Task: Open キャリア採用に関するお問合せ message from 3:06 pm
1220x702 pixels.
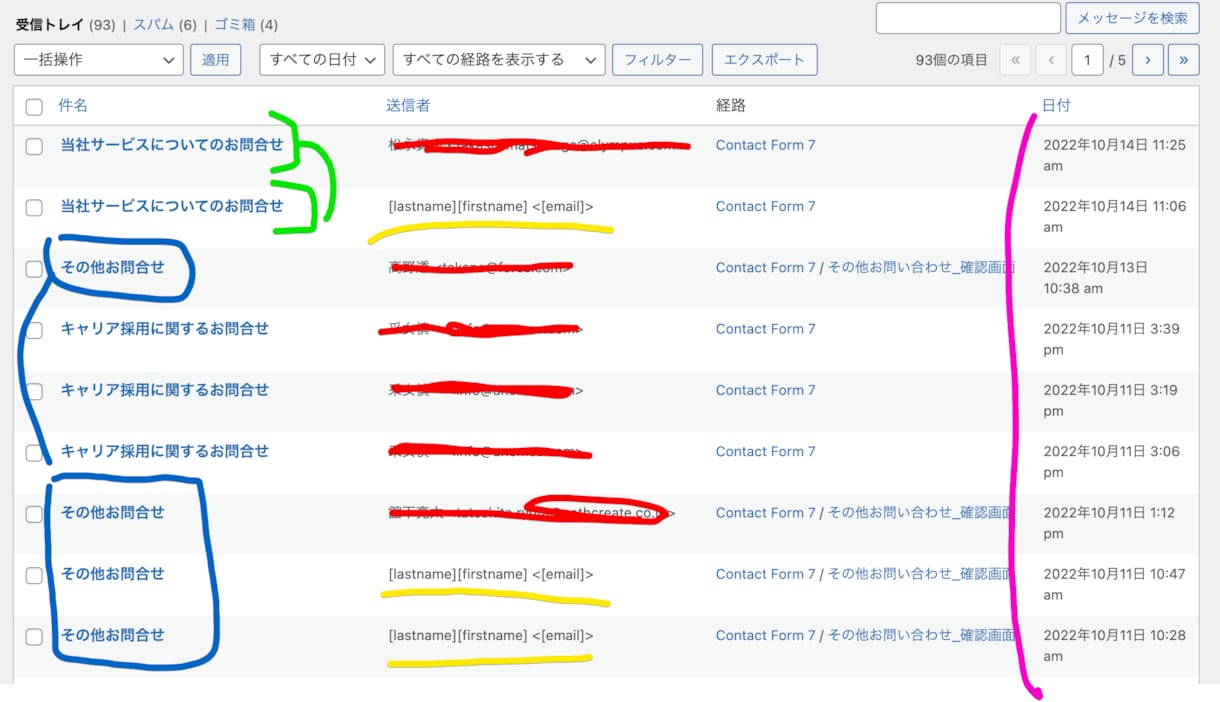Action: [x=165, y=451]
